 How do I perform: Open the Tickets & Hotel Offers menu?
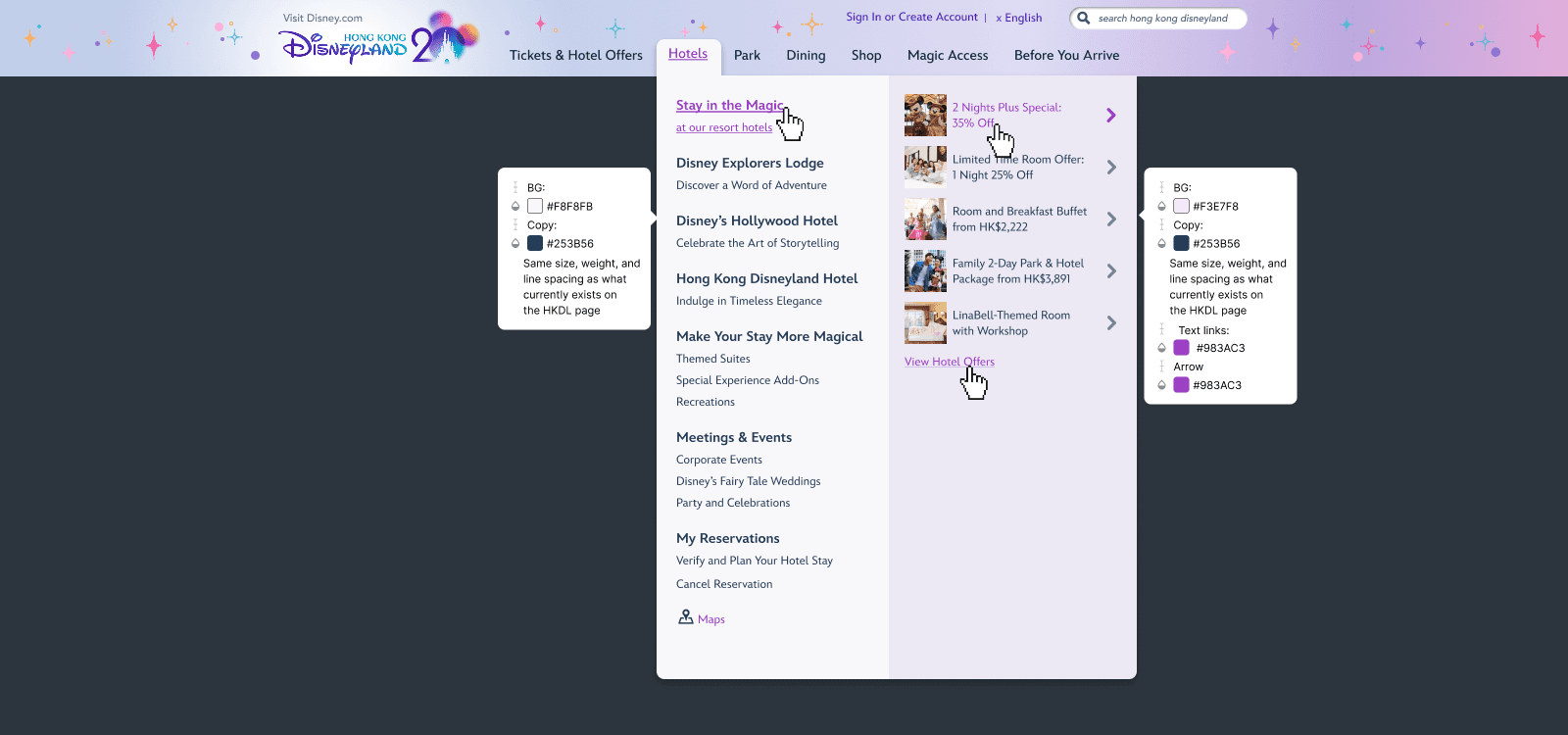(x=576, y=56)
